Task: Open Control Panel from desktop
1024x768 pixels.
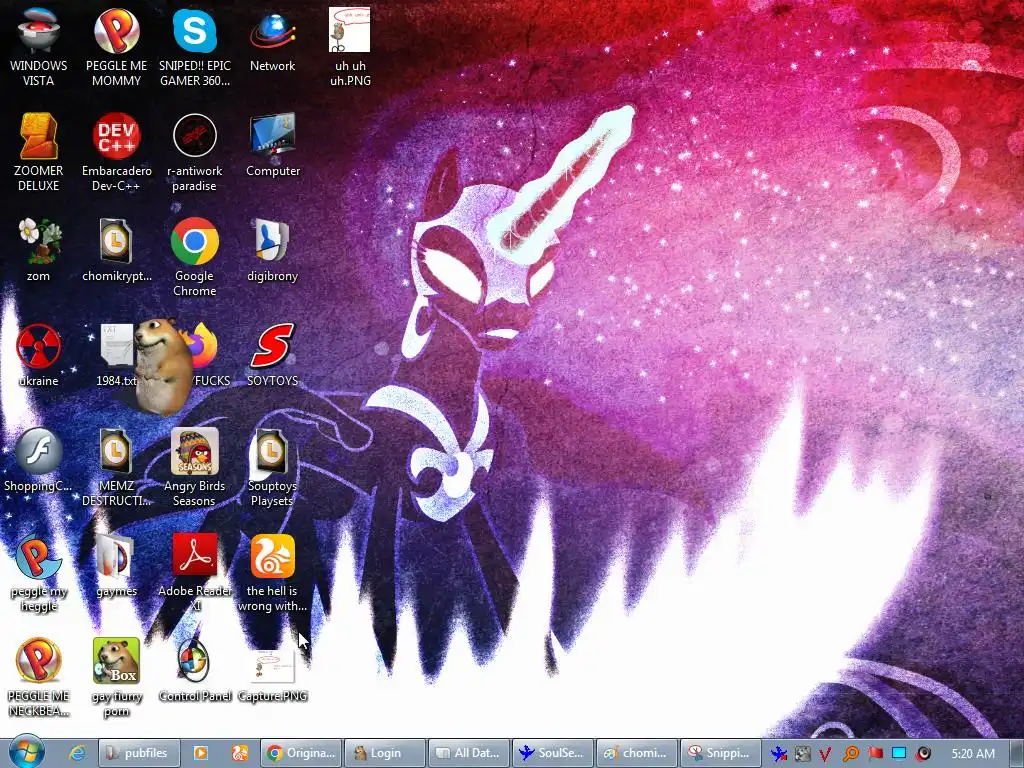Action: [195, 671]
